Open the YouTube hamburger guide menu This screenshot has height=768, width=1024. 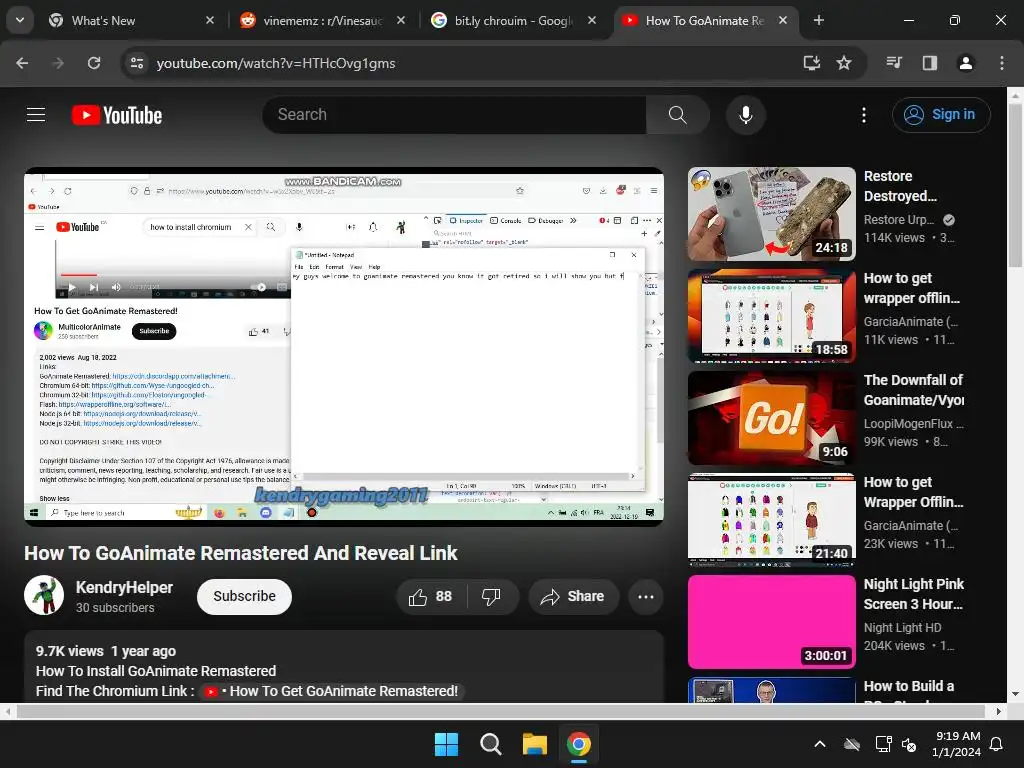[x=36, y=115]
